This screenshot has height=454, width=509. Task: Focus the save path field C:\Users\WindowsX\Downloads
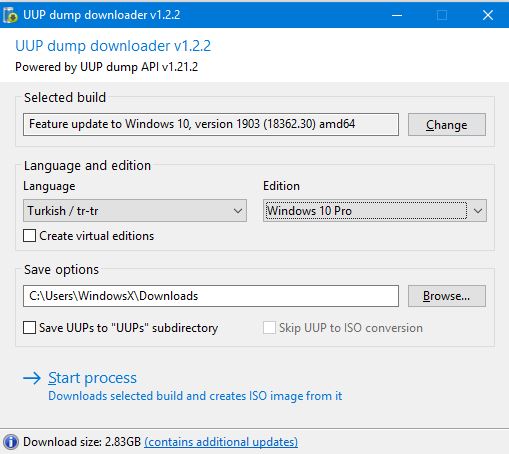pos(211,296)
